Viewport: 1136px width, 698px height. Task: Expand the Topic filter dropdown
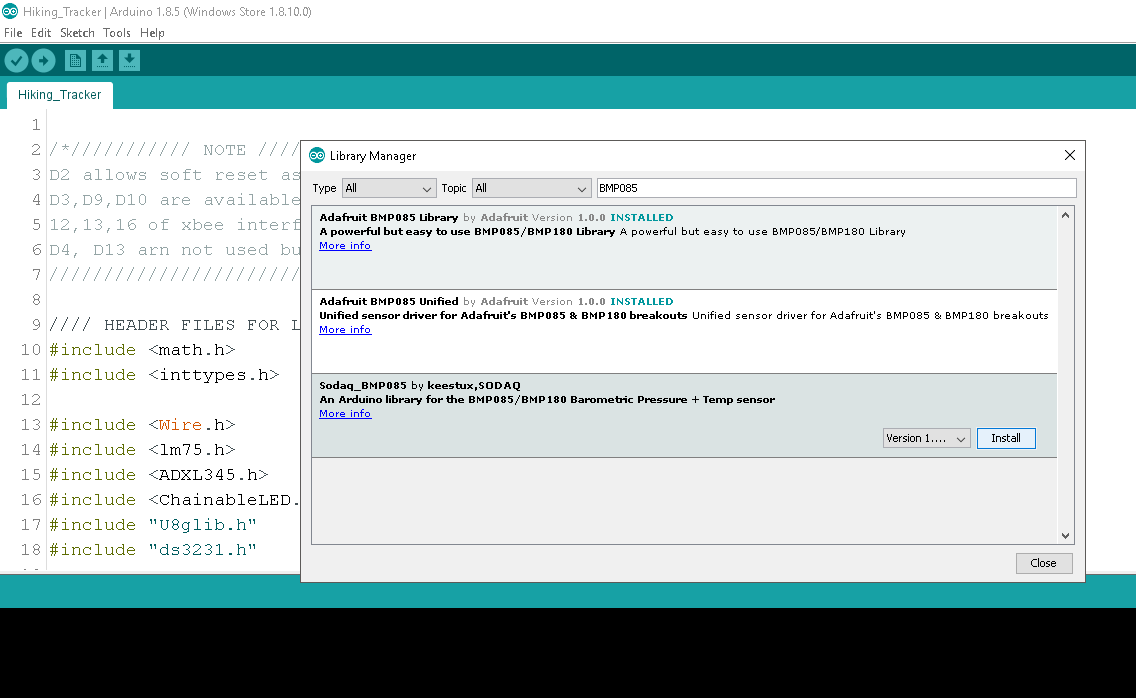pyautogui.click(x=531, y=188)
